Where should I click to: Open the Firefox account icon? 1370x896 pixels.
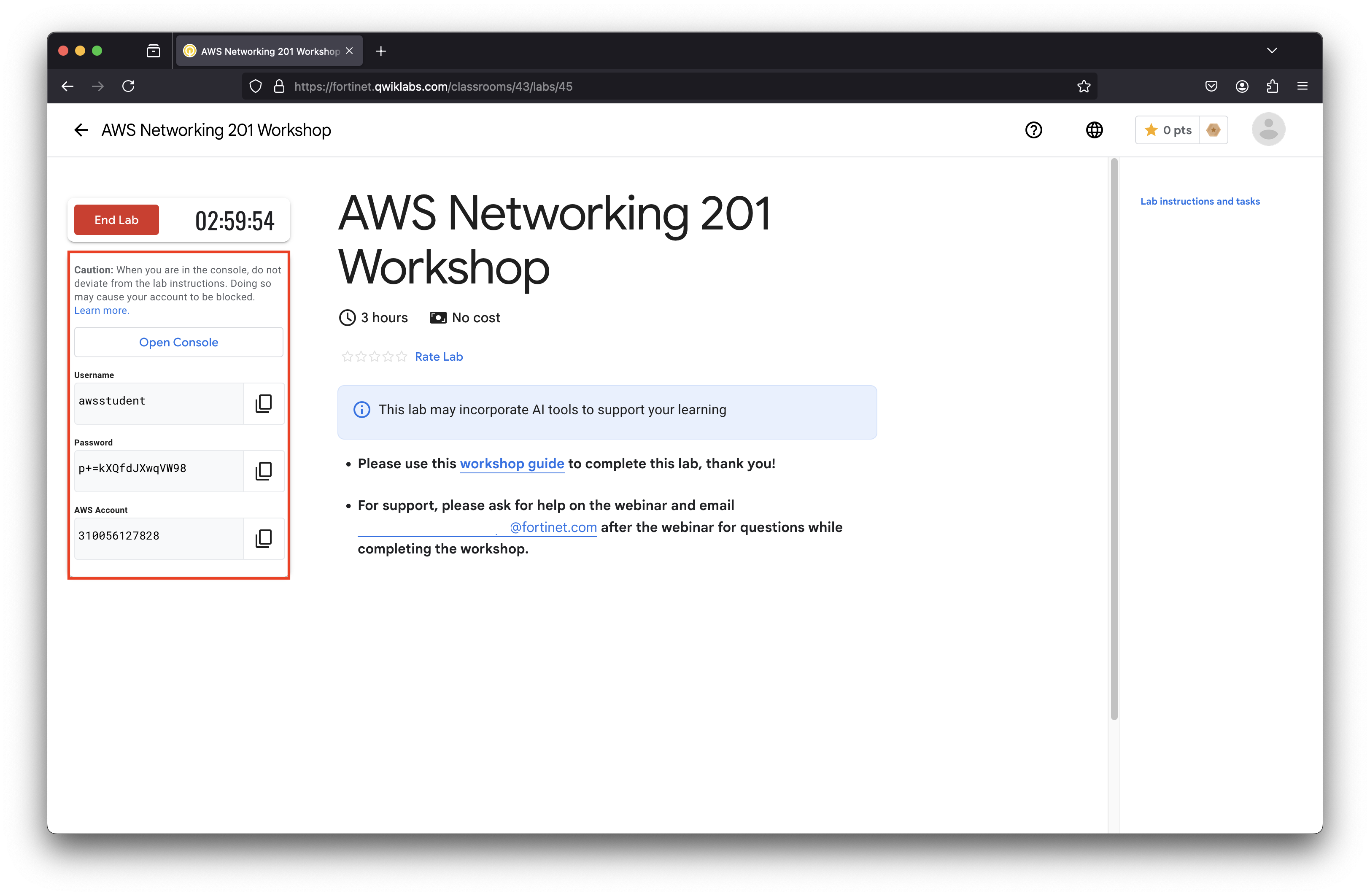click(1242, 86)
